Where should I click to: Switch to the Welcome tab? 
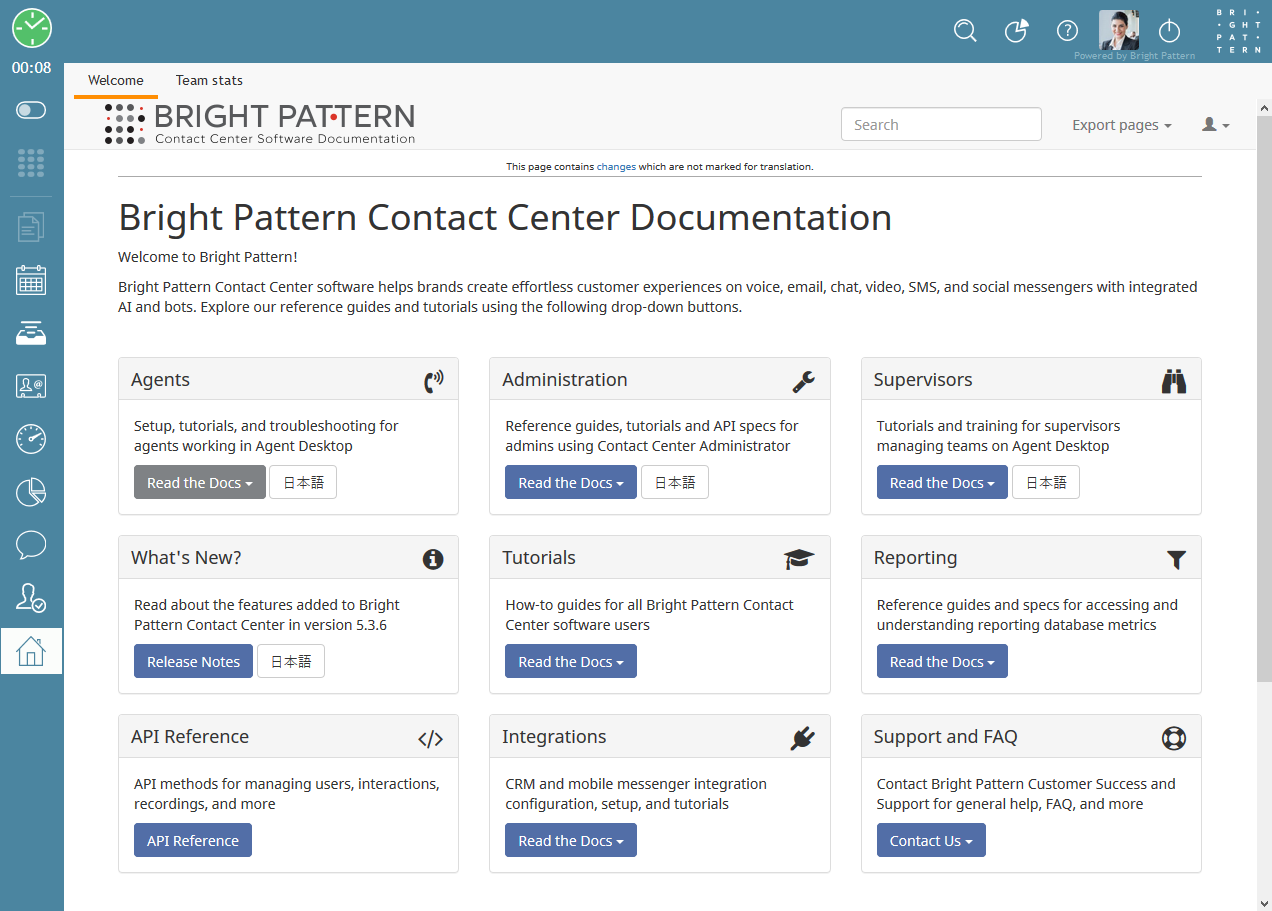coord(116,80)
